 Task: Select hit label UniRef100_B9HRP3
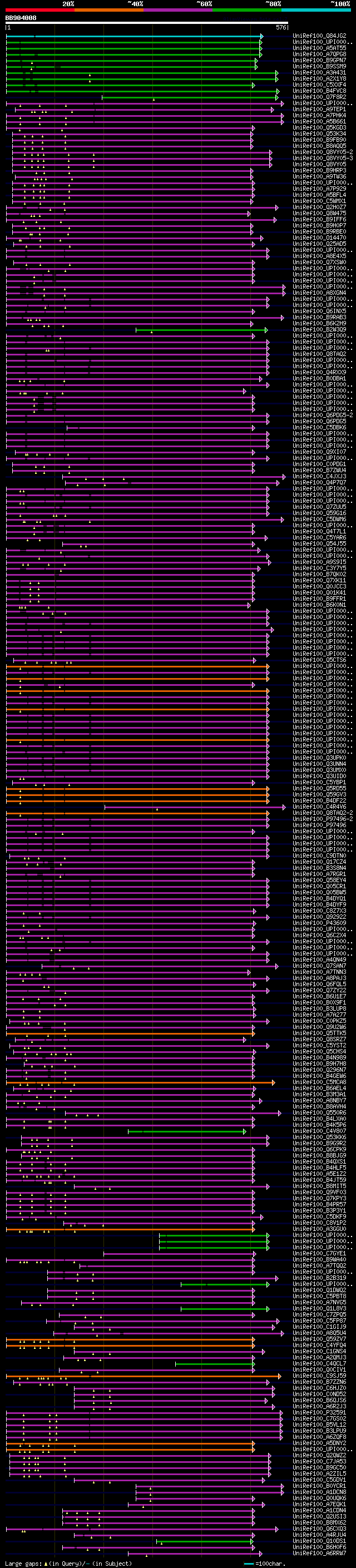pos(319,170)
